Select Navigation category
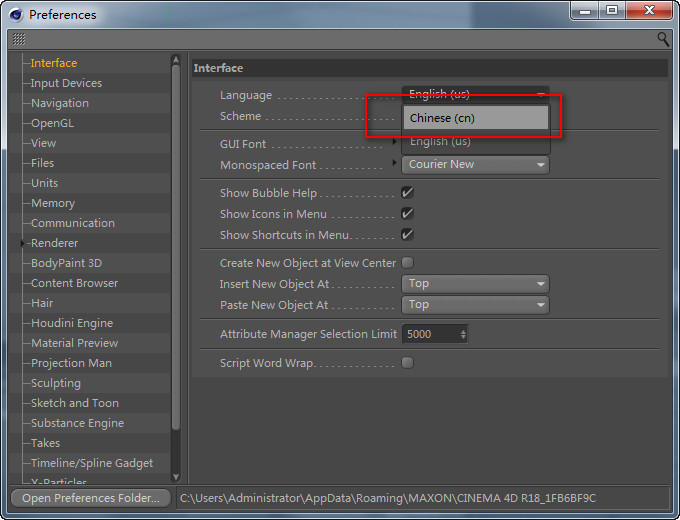Image resolution: width=680 pixels, height=520 pixels. (x=60, y=103)
